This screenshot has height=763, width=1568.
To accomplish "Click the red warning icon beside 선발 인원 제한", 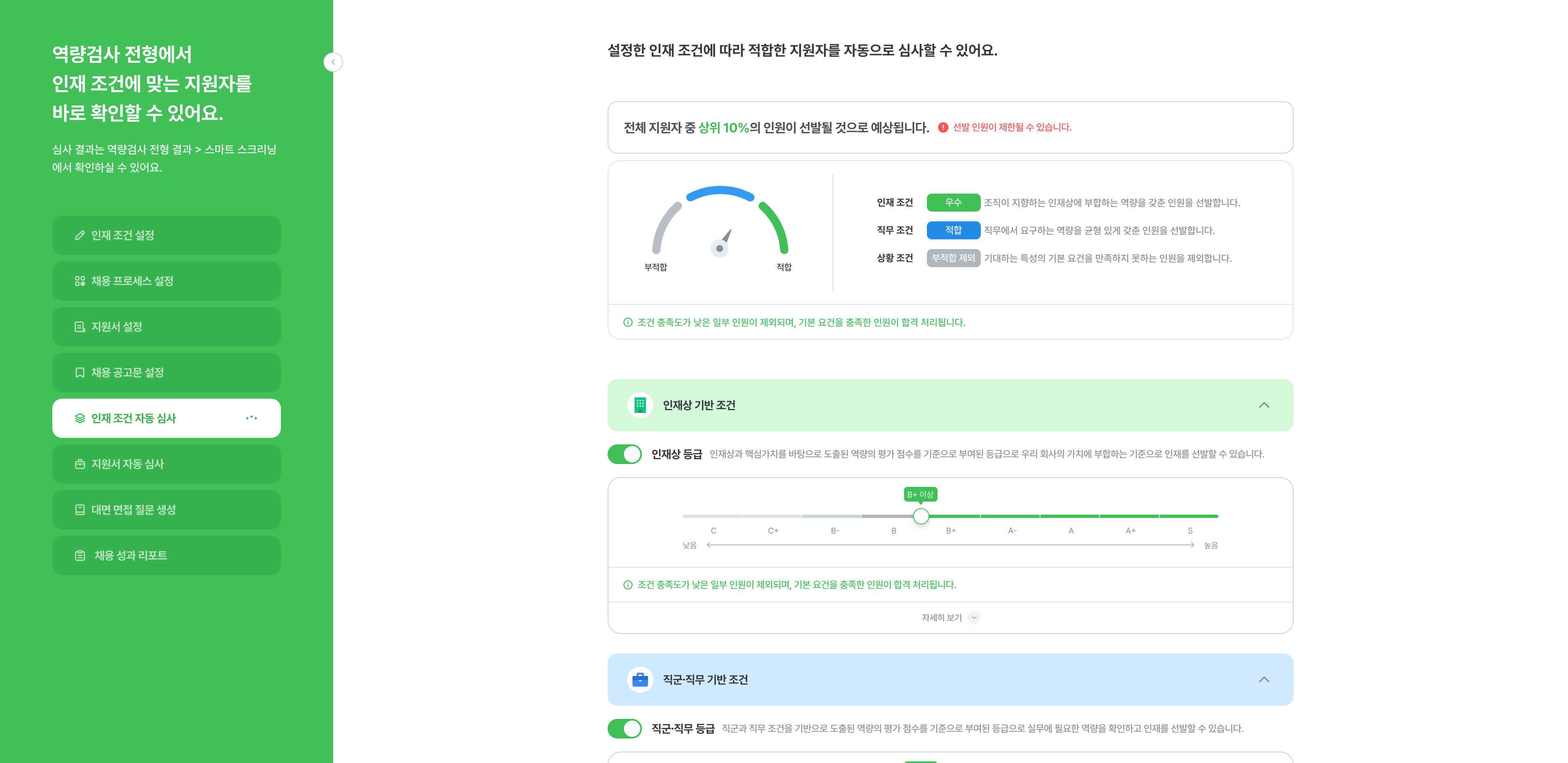I will point(943,127).
